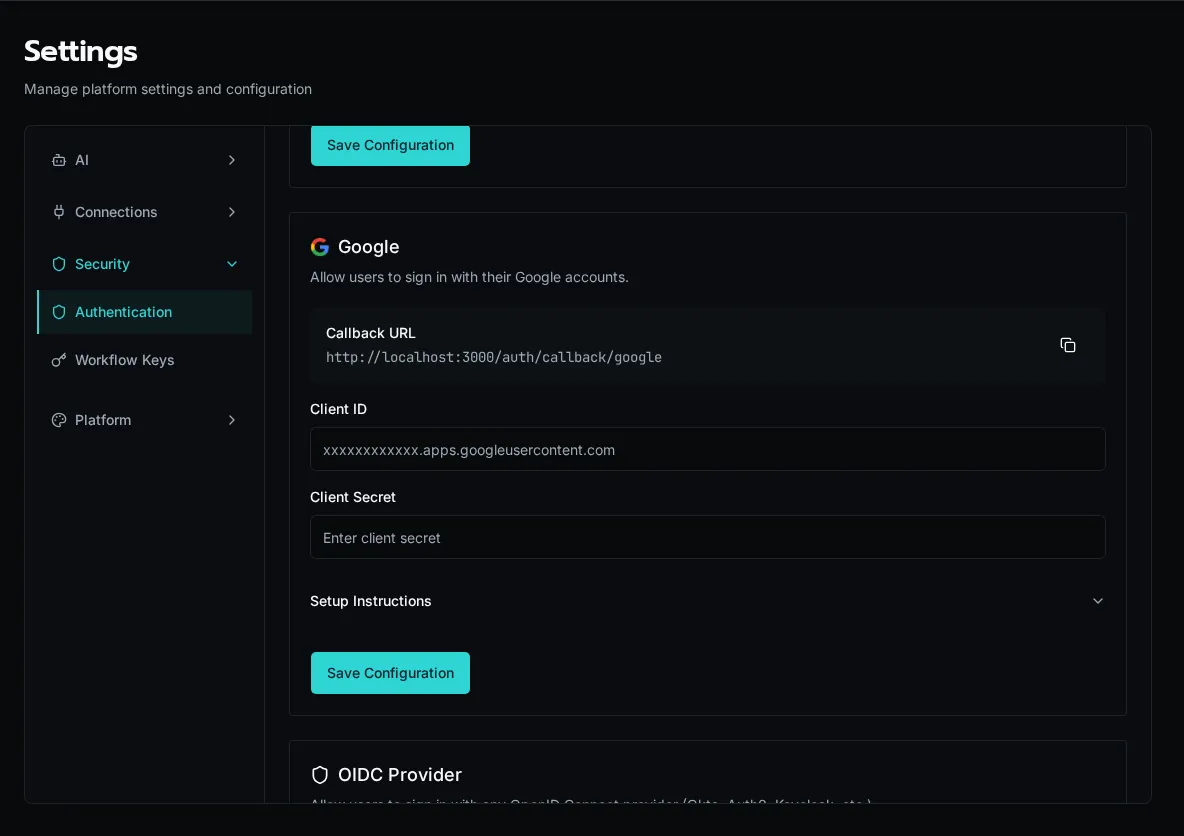Click the Platform label in sidebar
Screen dimensions: 1184x836
pos(103,420)
